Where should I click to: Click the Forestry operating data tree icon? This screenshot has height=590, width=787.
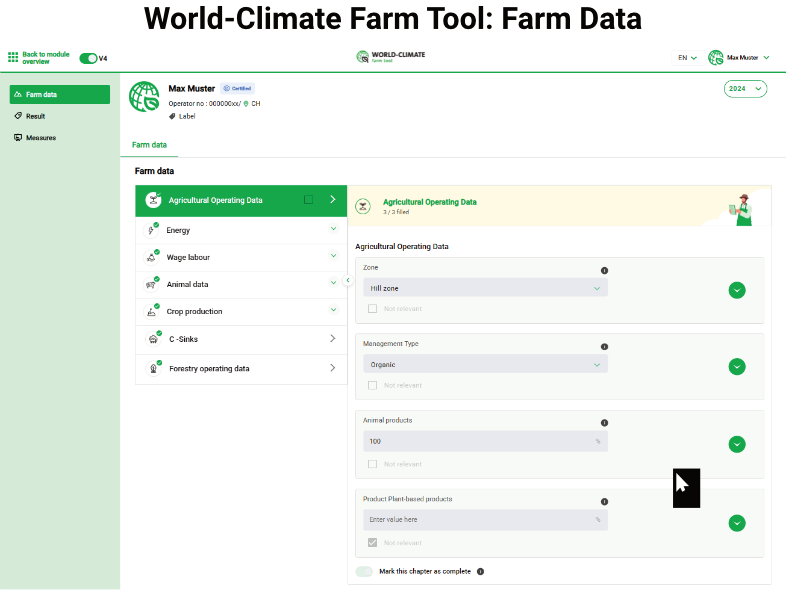pos(153,369)
